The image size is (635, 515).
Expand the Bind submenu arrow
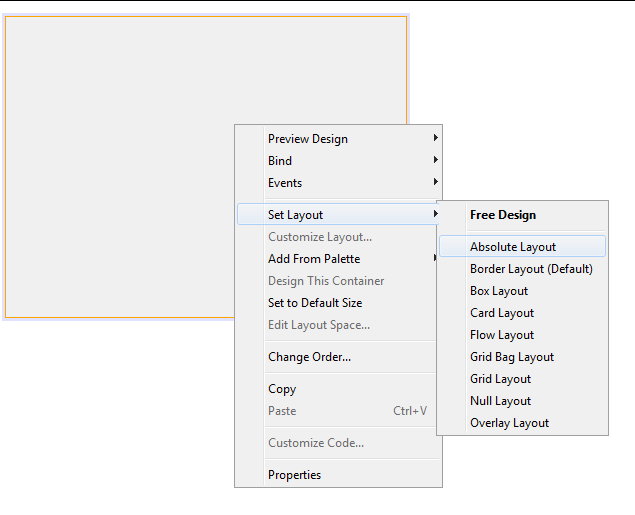click(435, 160)
